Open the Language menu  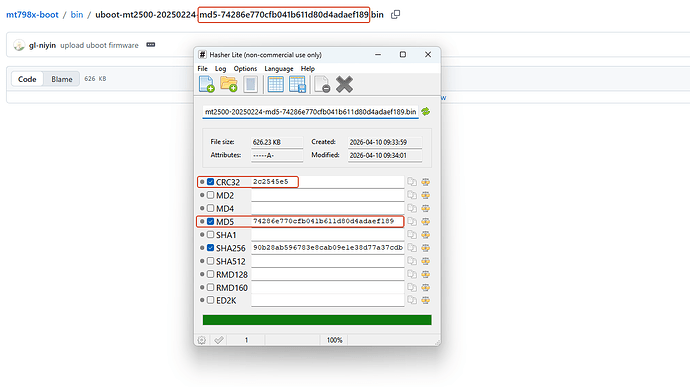point(279,69)
